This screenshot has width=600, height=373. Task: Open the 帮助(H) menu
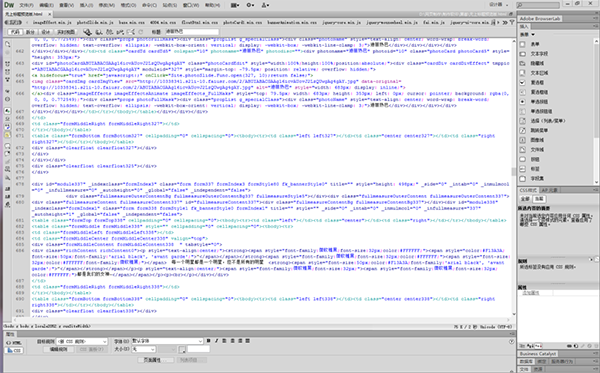pos(212,5)
